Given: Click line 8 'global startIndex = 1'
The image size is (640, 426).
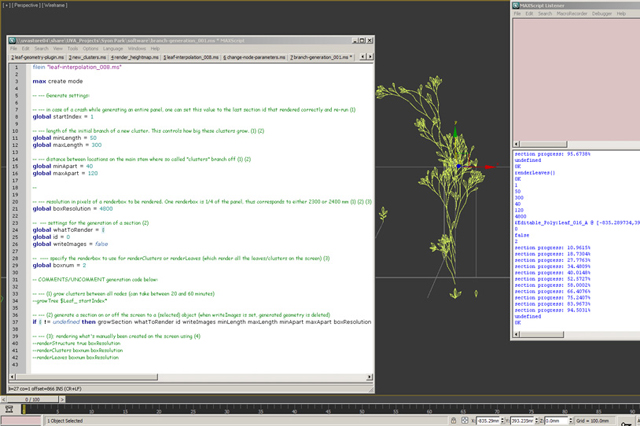Looking at the screenshot, I should [63, 117].
